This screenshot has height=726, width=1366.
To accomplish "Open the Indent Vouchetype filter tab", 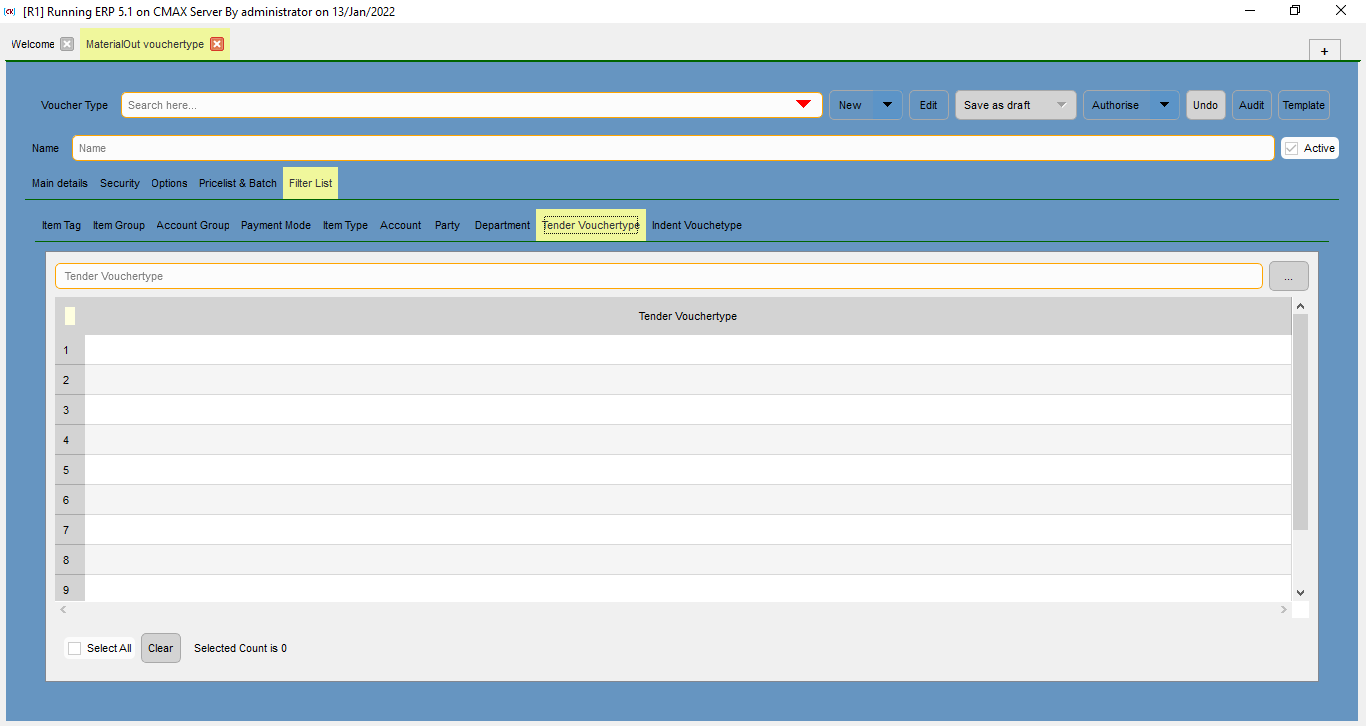I will tap(697, 225).
